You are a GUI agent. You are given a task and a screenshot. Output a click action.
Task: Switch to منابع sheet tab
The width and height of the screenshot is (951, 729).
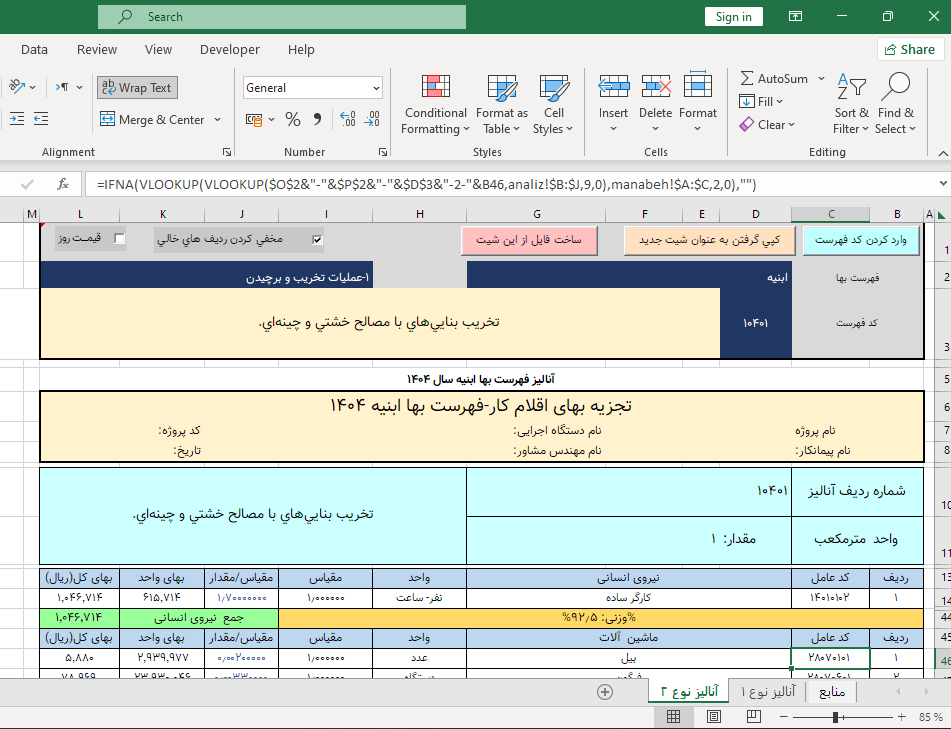click(832, 691)
